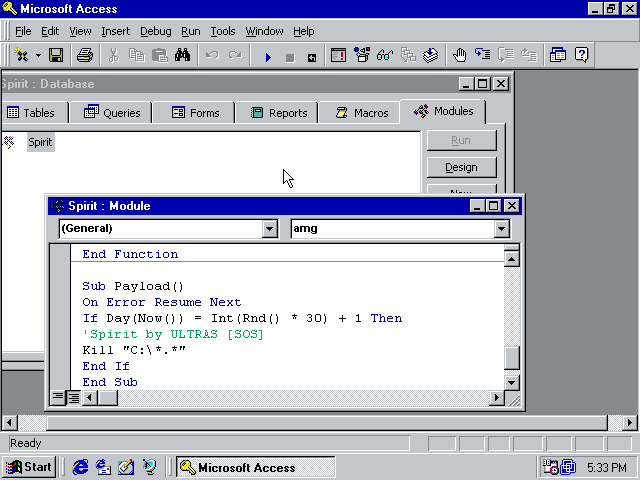The height and width of the screenshot is (480, 640).
Task: Click the code window scroll up arrow
Action: (511, 259)
